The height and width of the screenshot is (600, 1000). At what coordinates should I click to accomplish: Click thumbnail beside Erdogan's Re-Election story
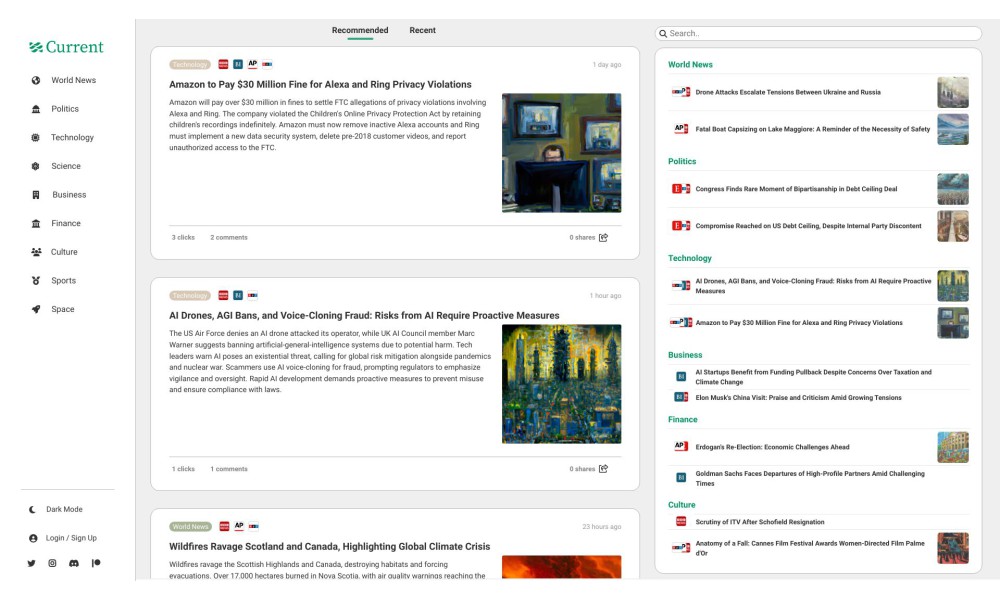coord(953,448)
